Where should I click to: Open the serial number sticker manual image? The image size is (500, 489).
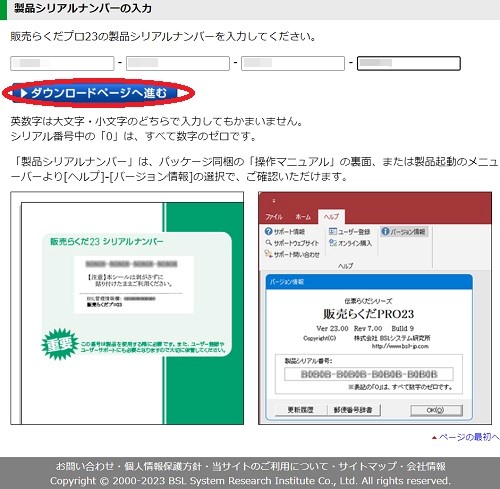click(127, 308)
